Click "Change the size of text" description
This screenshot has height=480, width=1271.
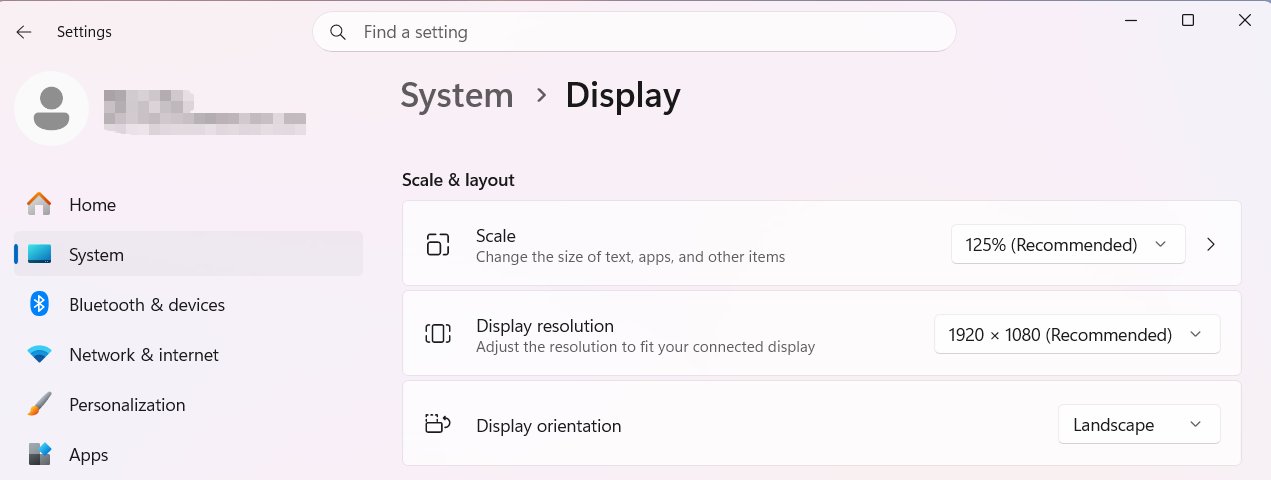630,257
